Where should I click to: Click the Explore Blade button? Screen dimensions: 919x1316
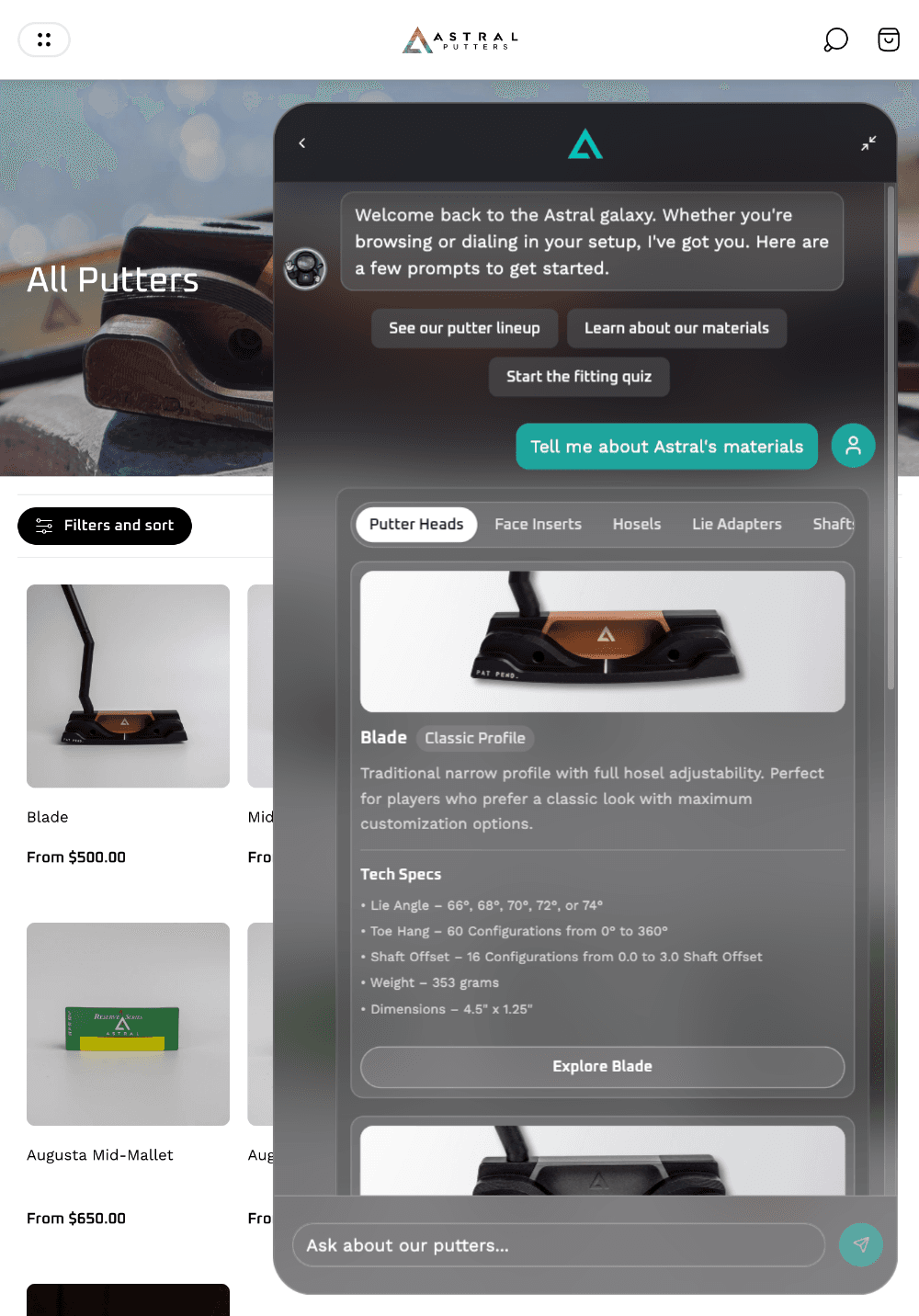tap(603, 1066)
